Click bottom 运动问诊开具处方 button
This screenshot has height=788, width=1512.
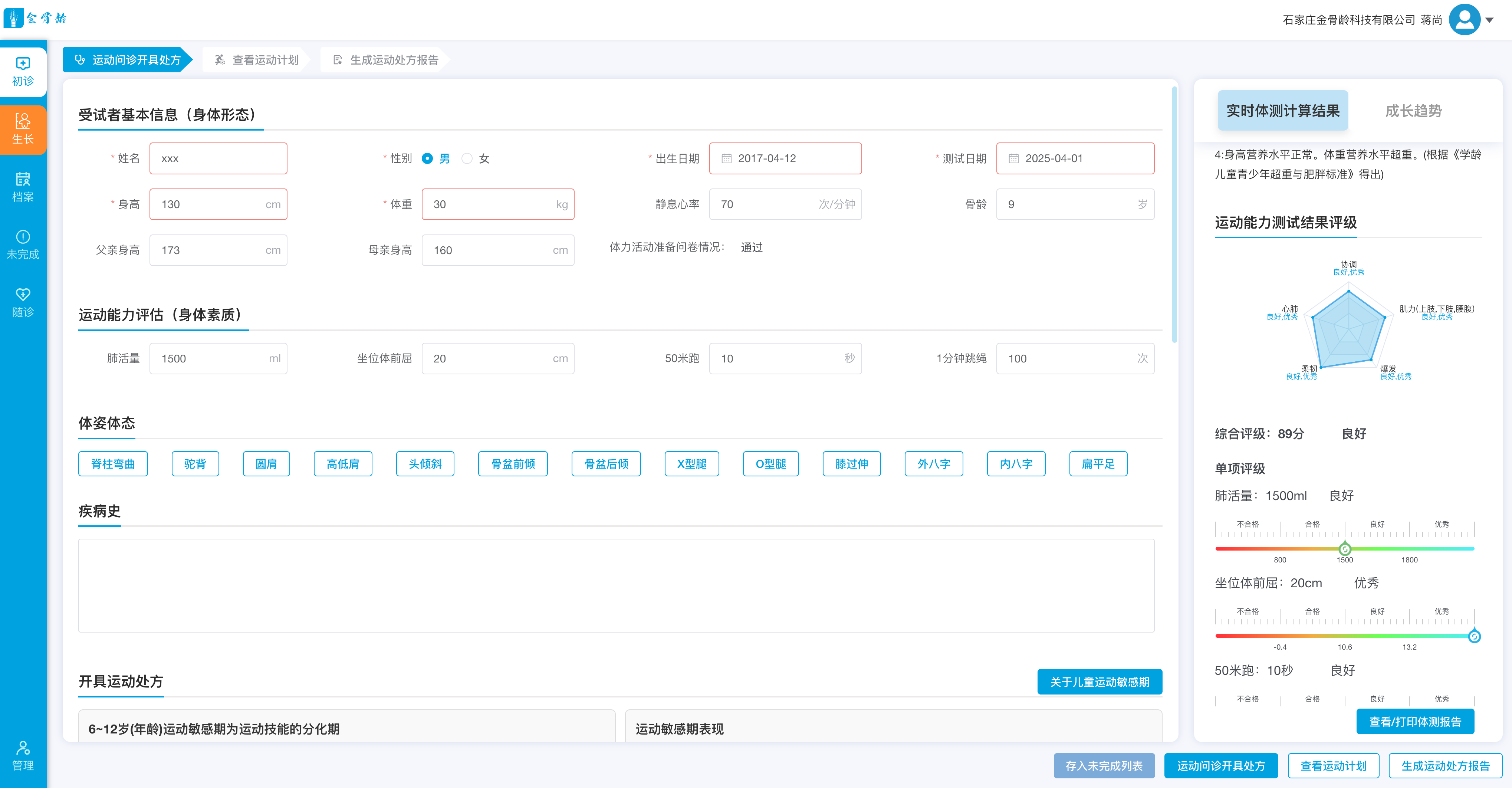(1221, 766)
